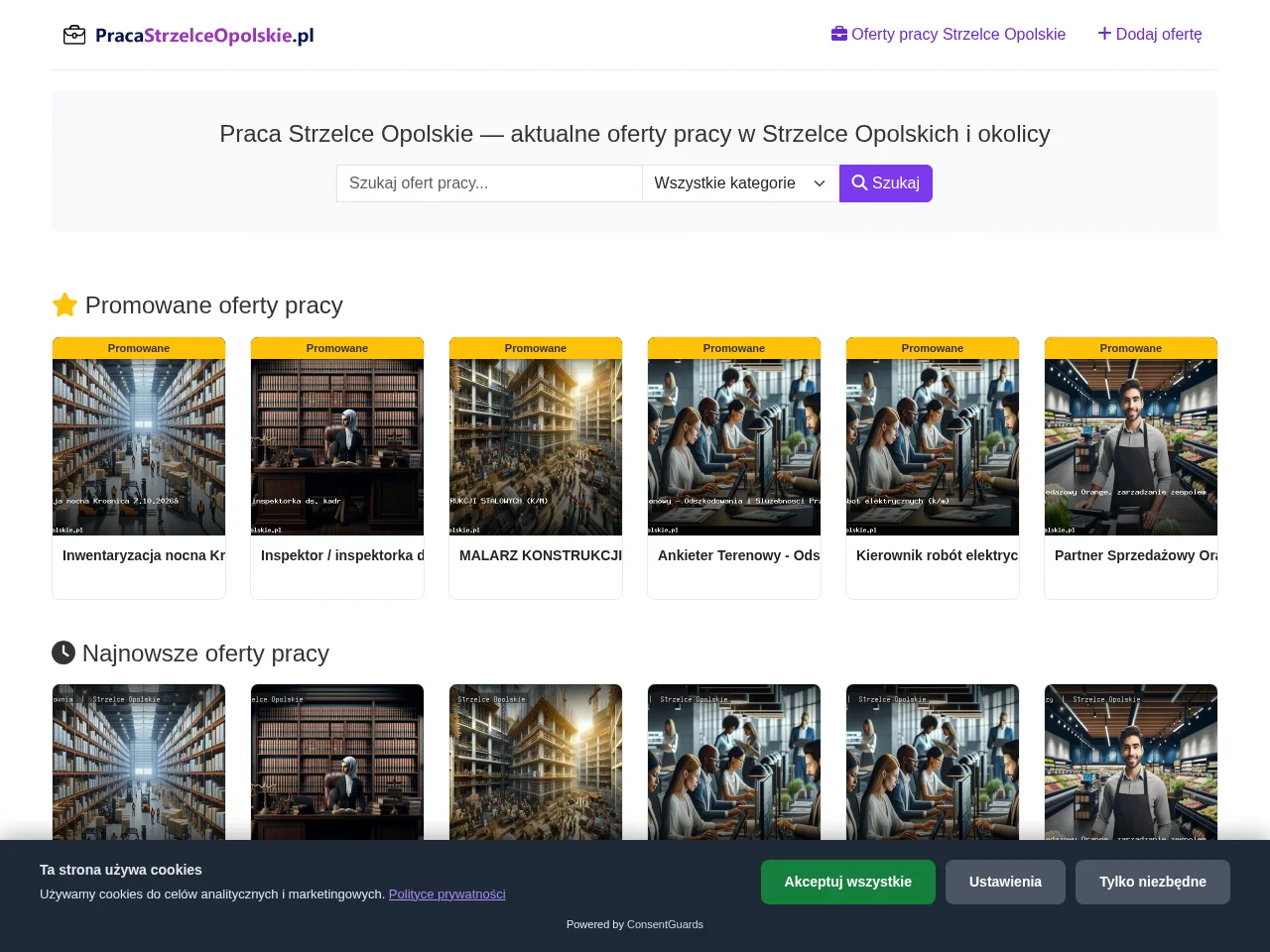Click the Powered by ConsentGuards text
Viewport: 1270px width, 952px height.
635,924
